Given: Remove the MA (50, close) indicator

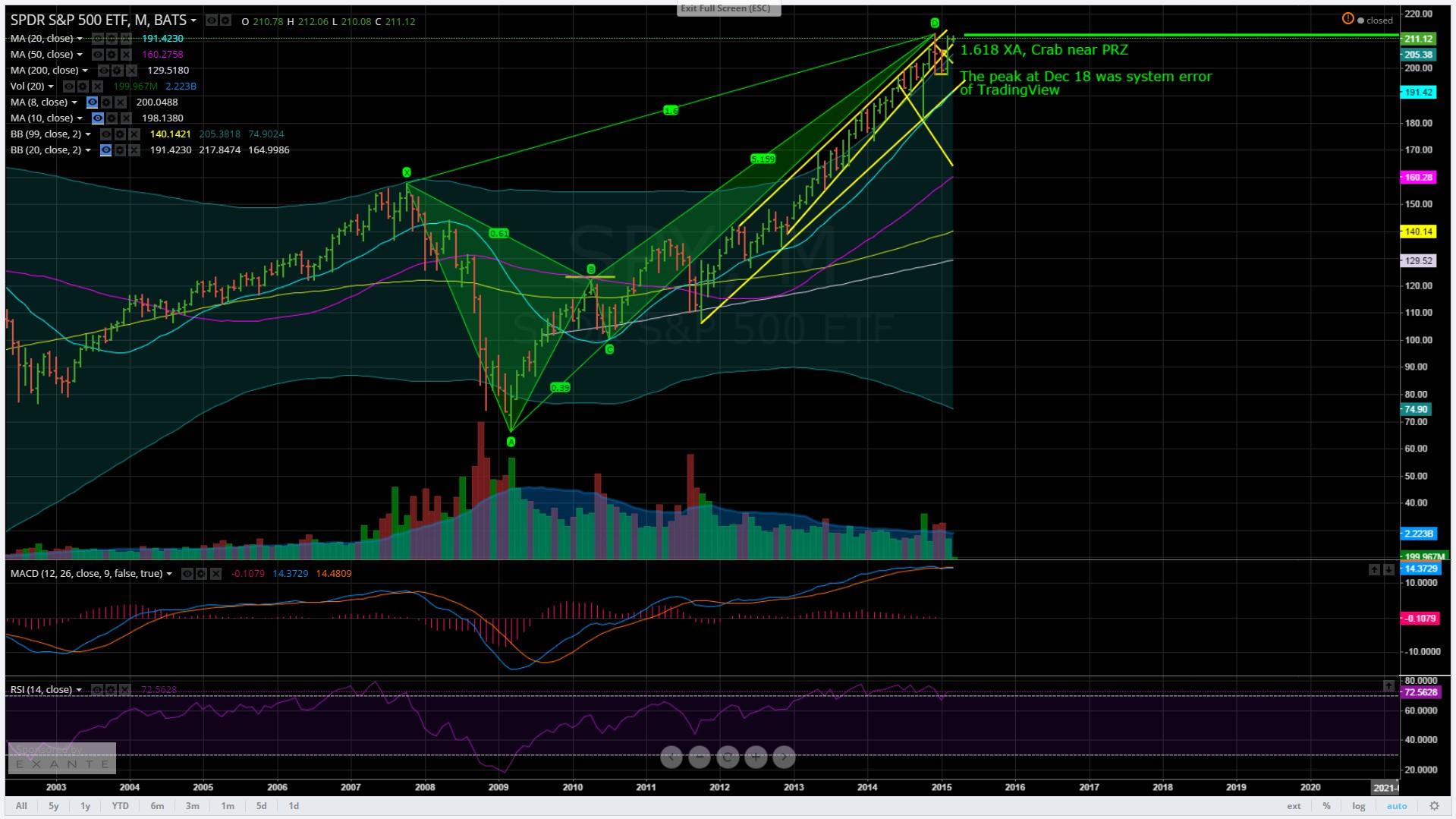Looking at the screenshot, I should click(126, 54).
